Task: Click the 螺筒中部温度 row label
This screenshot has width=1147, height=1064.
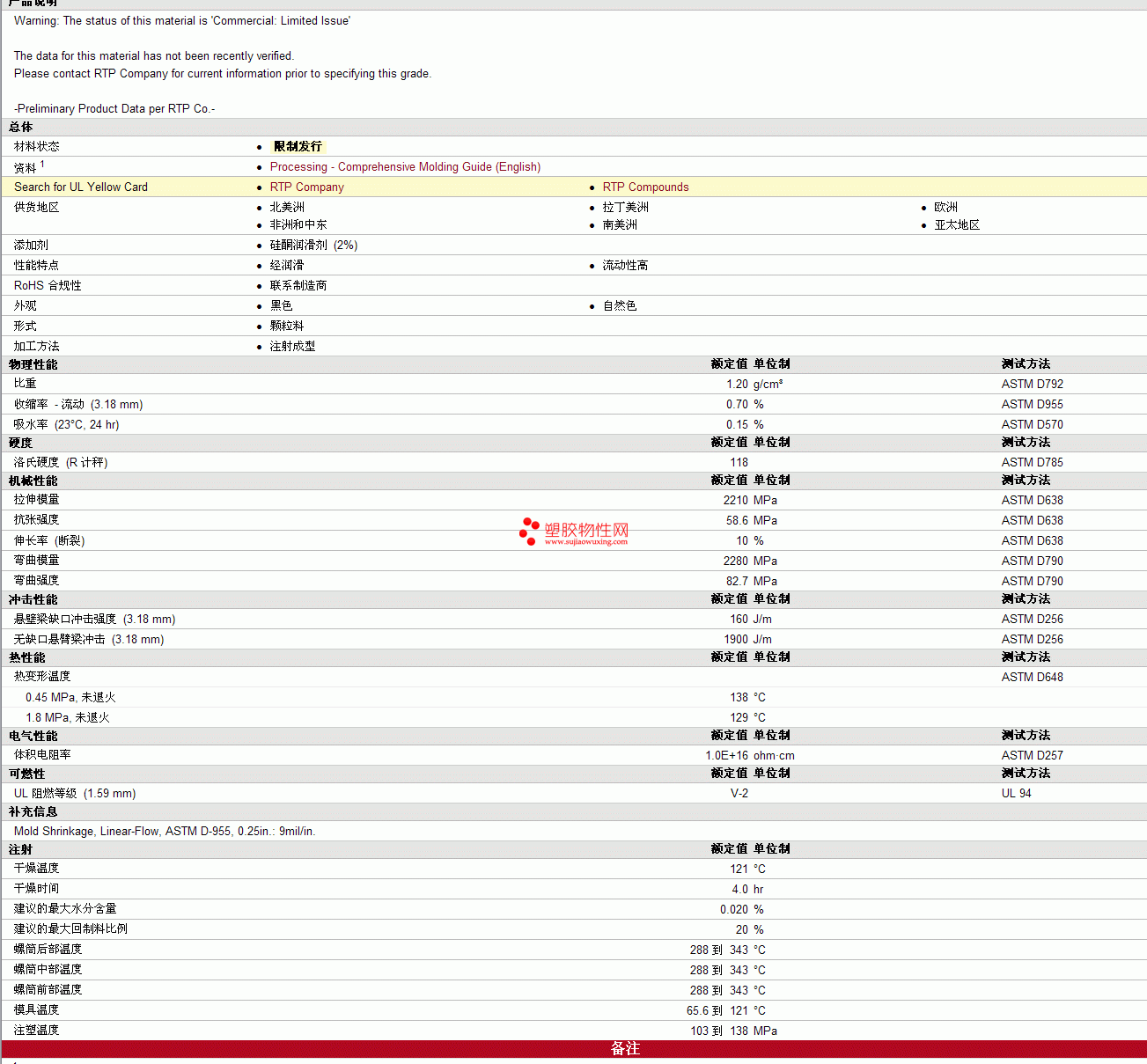Action: coord(48,970)
